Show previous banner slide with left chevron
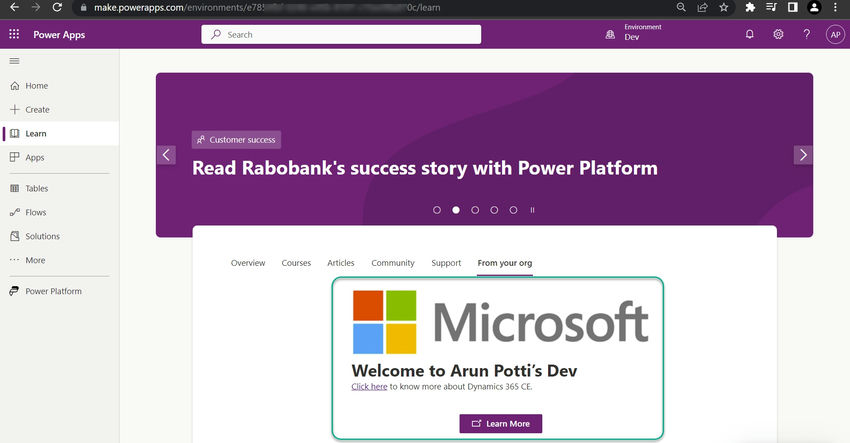This screenshot has height=443, width=850. click(x=166, y=155)
